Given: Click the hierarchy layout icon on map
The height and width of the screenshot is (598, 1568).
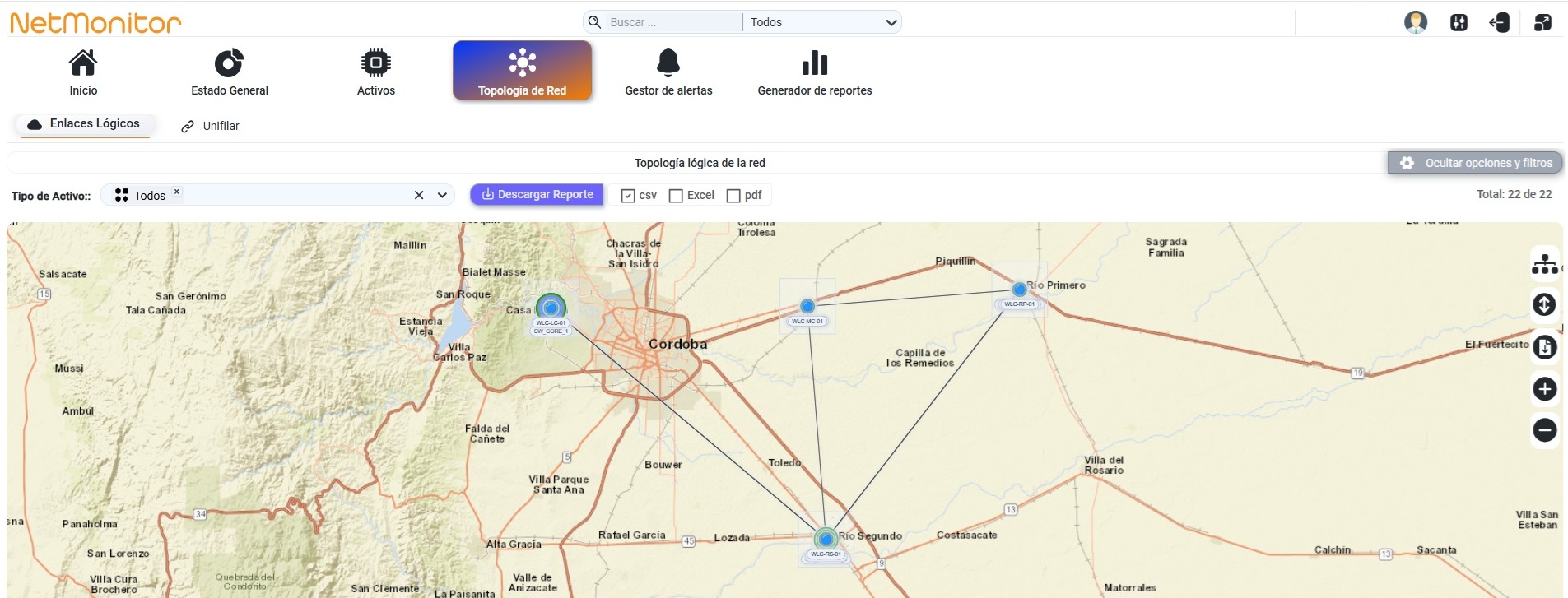Looking at the screenshot, I should pos(1545,263).
